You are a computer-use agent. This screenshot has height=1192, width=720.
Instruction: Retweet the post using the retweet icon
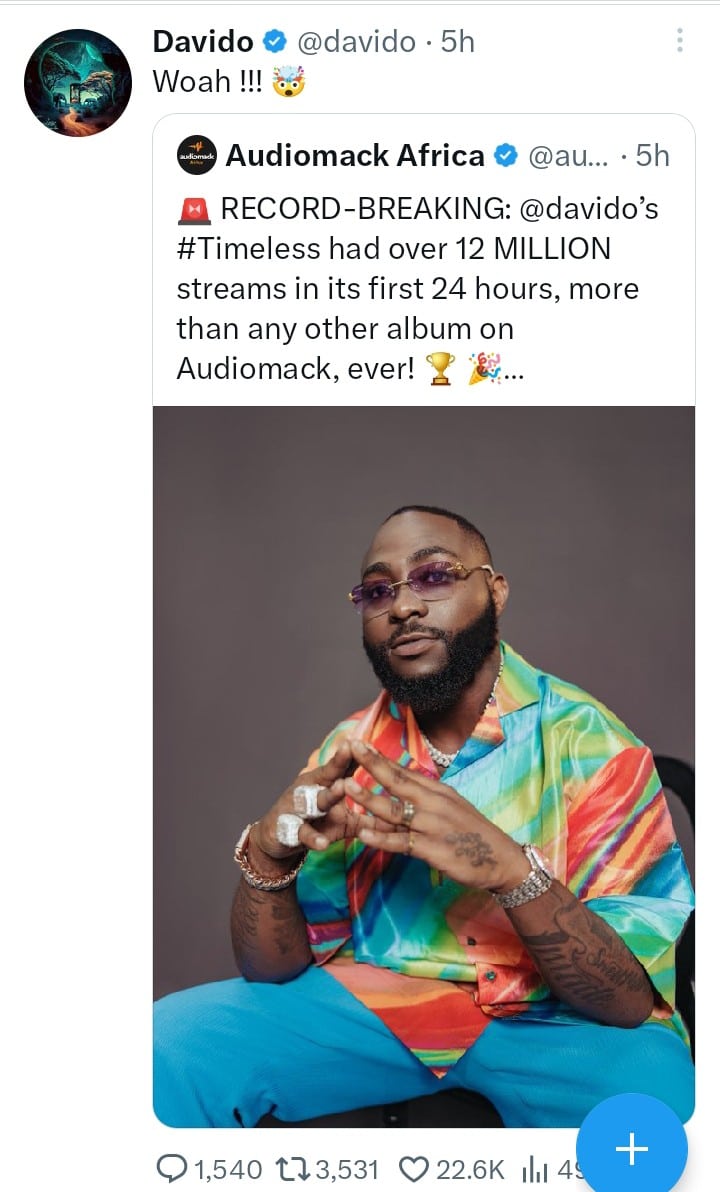pyautogui.click(x=297, y=1168)
